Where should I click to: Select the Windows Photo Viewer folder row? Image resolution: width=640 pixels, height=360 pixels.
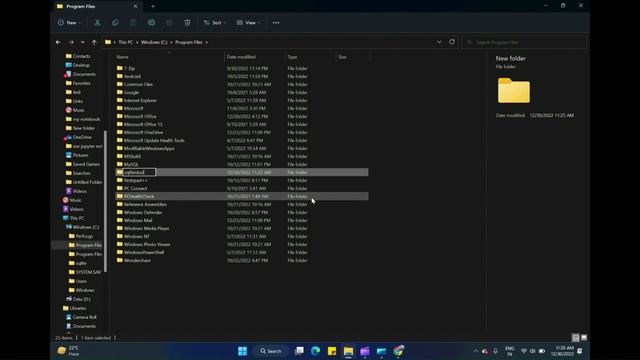click(x=242, y=244)
